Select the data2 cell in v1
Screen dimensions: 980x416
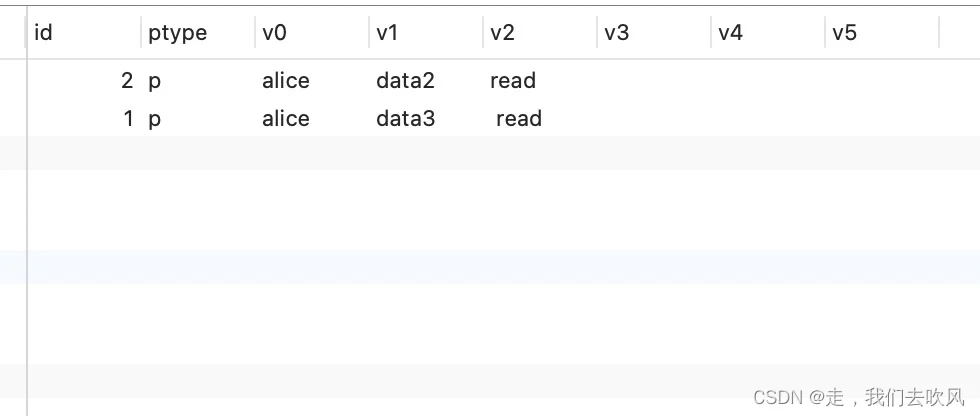coord(426,81)
